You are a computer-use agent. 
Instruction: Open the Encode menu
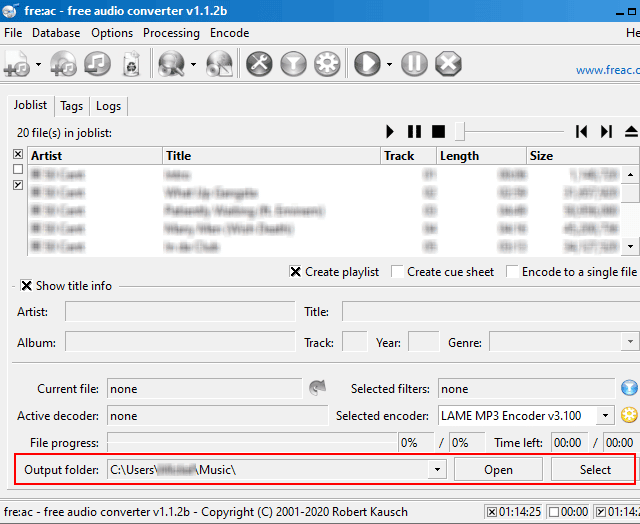tap(229, 33)
